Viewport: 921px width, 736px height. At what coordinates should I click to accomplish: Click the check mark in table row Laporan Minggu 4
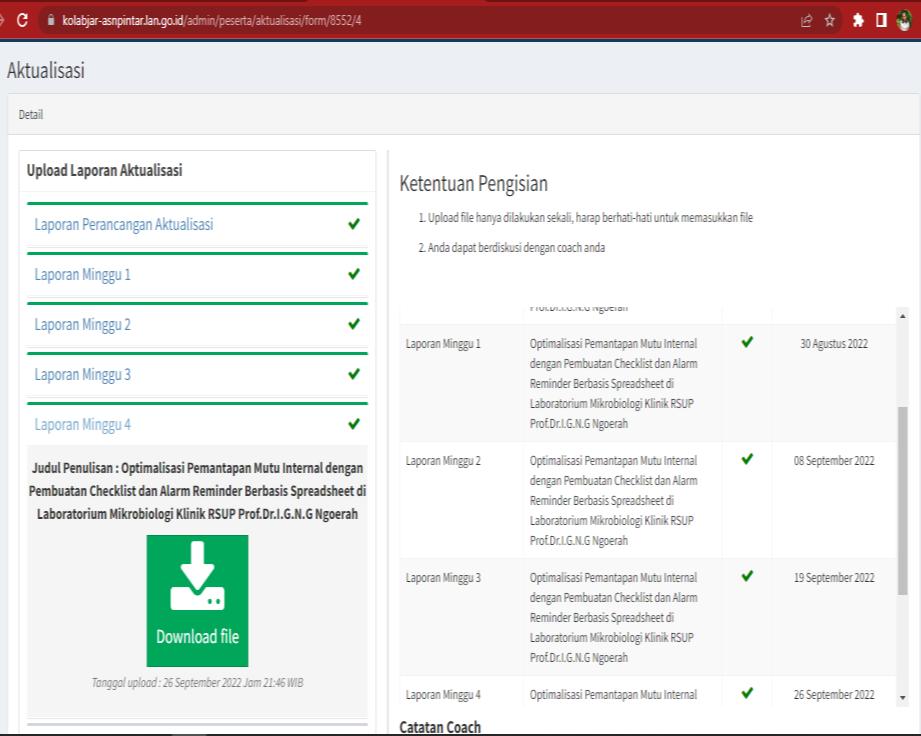tap(747, 693)
